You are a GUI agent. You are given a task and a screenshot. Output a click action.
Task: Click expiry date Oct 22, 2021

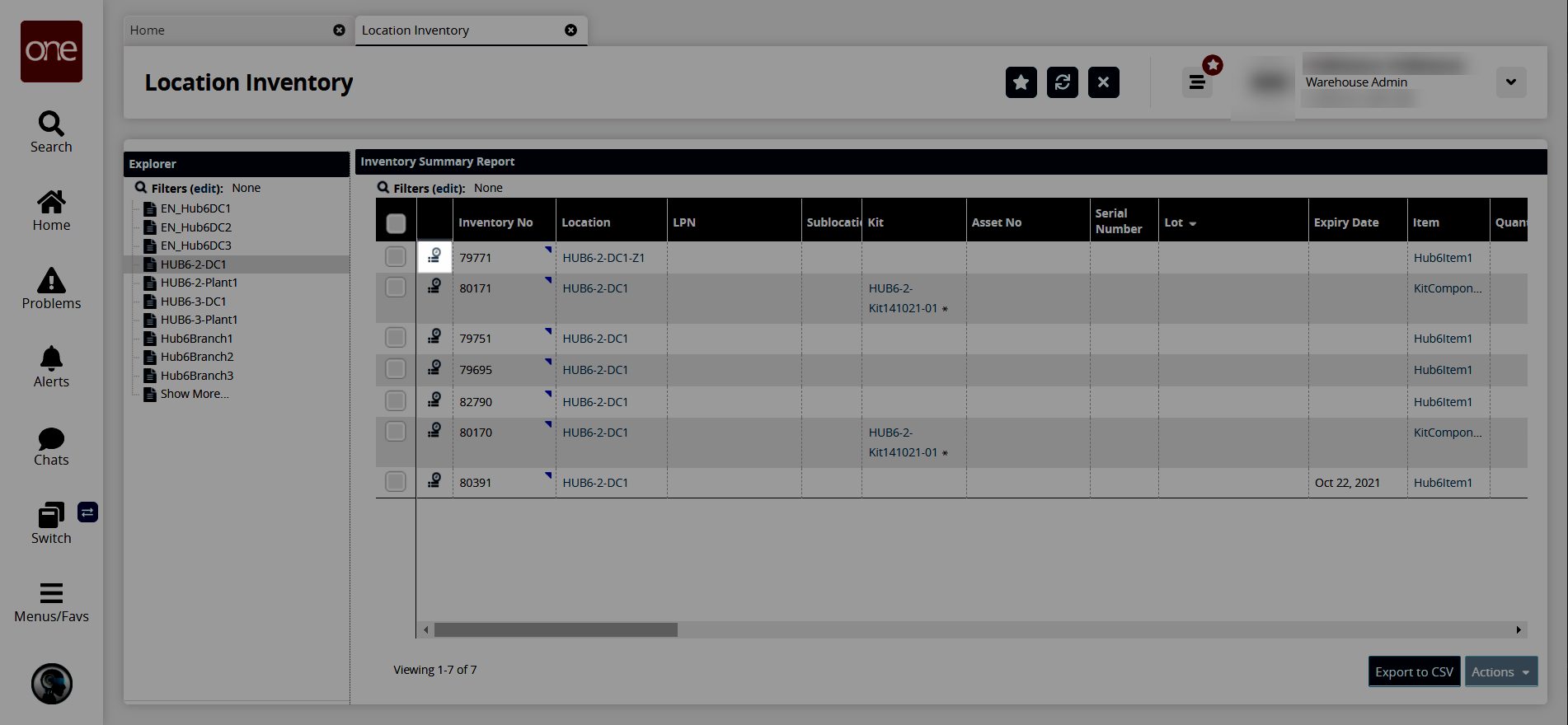click(1347, 483)
